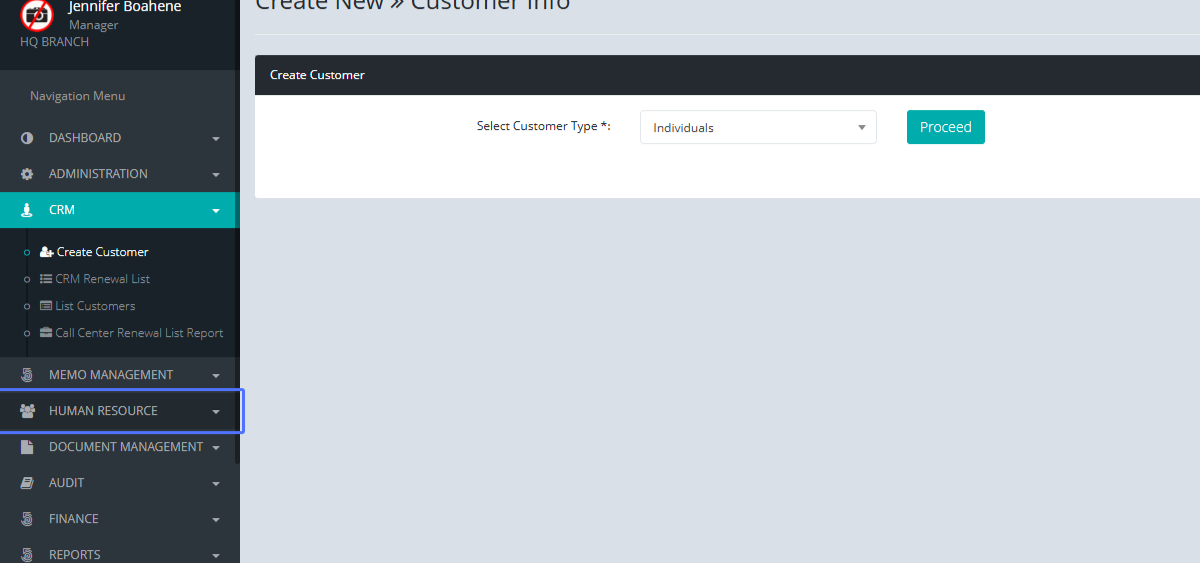Click the Finance sidebar icon
1200x563 pixels.
click(x=27, y=519)
